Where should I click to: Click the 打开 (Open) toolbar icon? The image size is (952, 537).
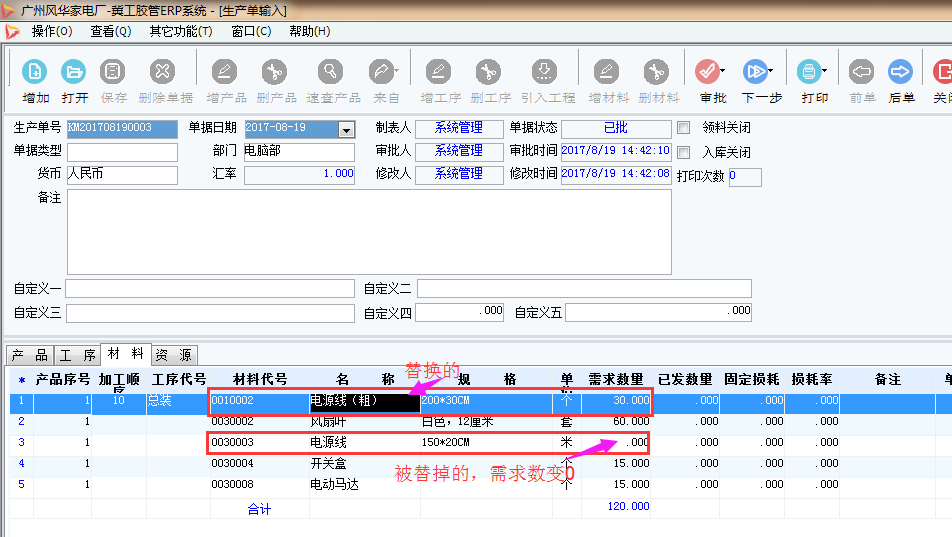[74, 72]
